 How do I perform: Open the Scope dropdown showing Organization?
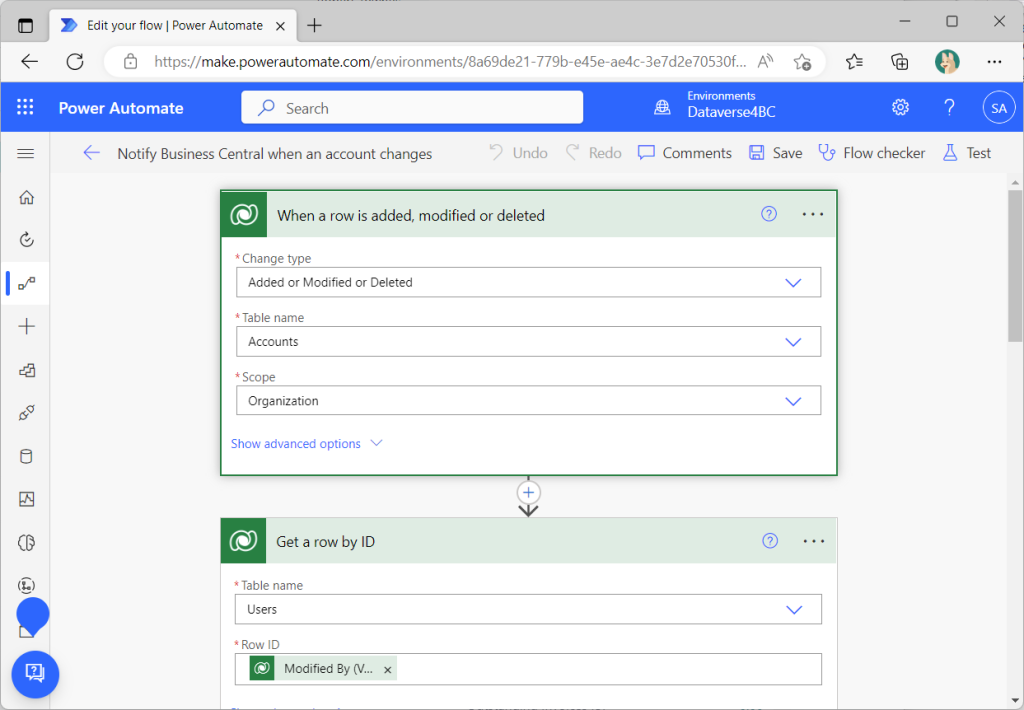tap(528, 400)
